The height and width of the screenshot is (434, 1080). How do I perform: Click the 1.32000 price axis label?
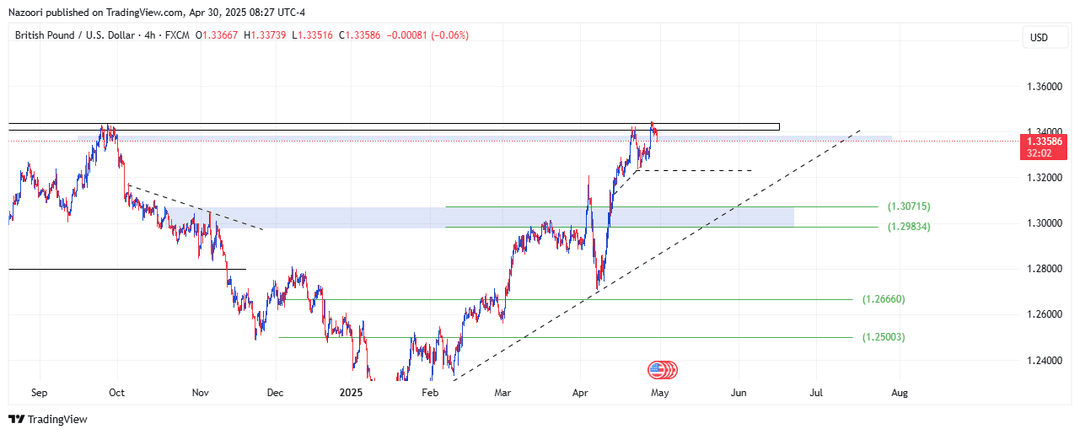point(1044,178)
